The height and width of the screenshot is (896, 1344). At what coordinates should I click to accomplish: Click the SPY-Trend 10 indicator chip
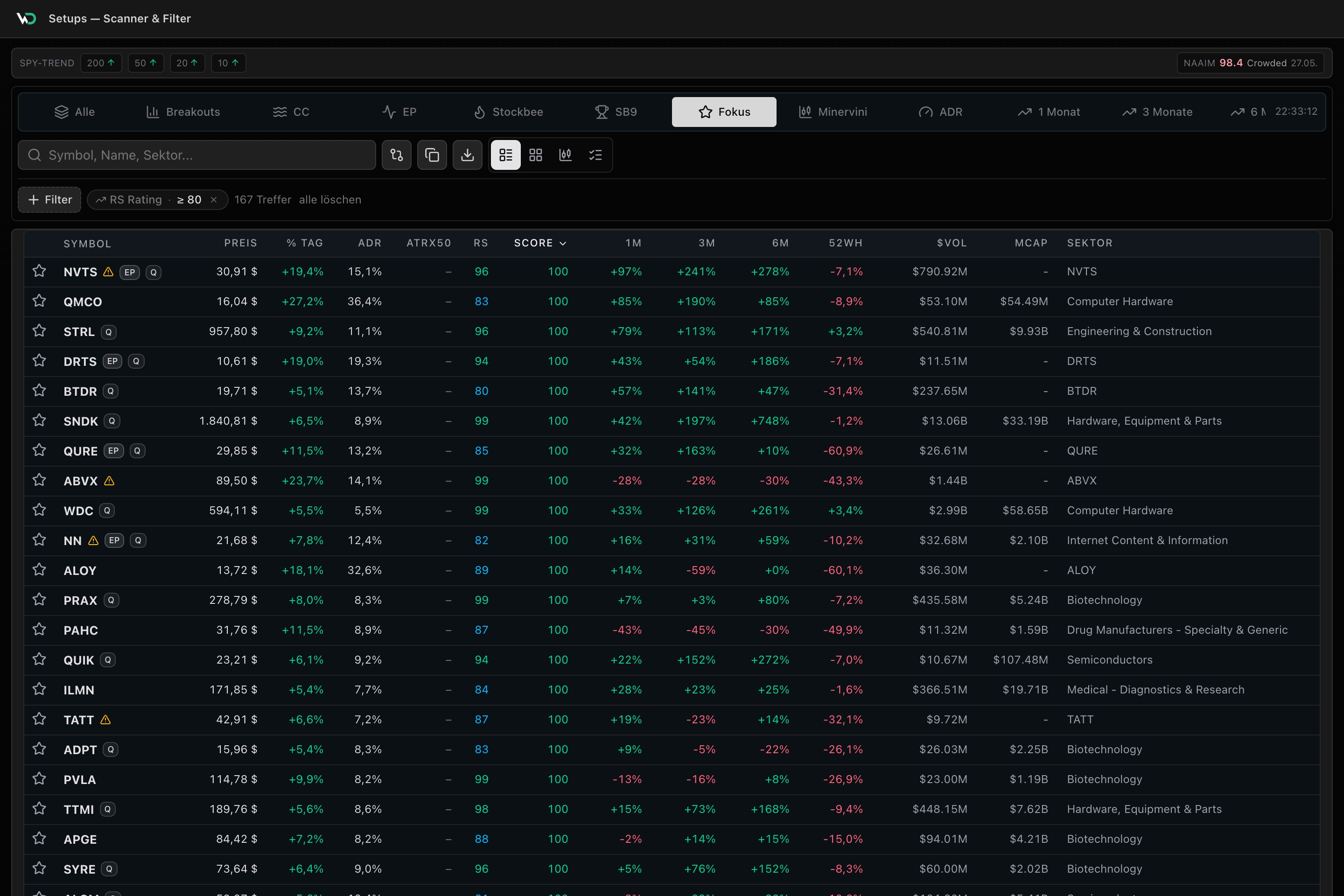229,63
